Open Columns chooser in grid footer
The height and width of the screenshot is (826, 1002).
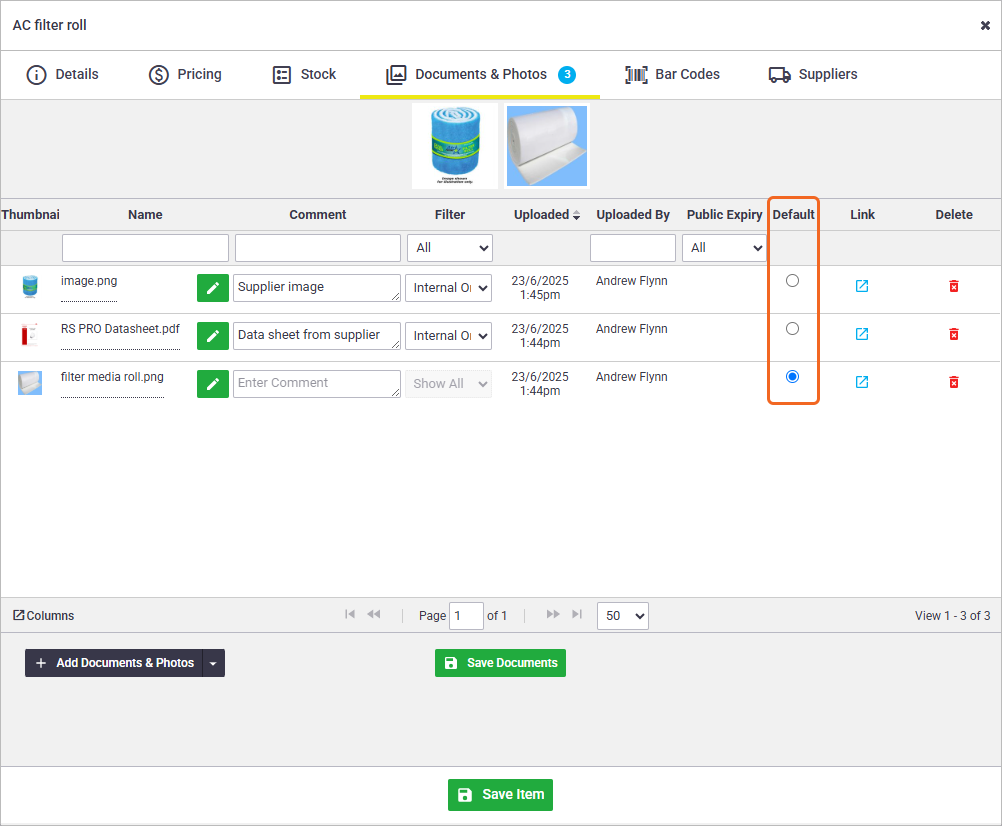tap(43, 615)
